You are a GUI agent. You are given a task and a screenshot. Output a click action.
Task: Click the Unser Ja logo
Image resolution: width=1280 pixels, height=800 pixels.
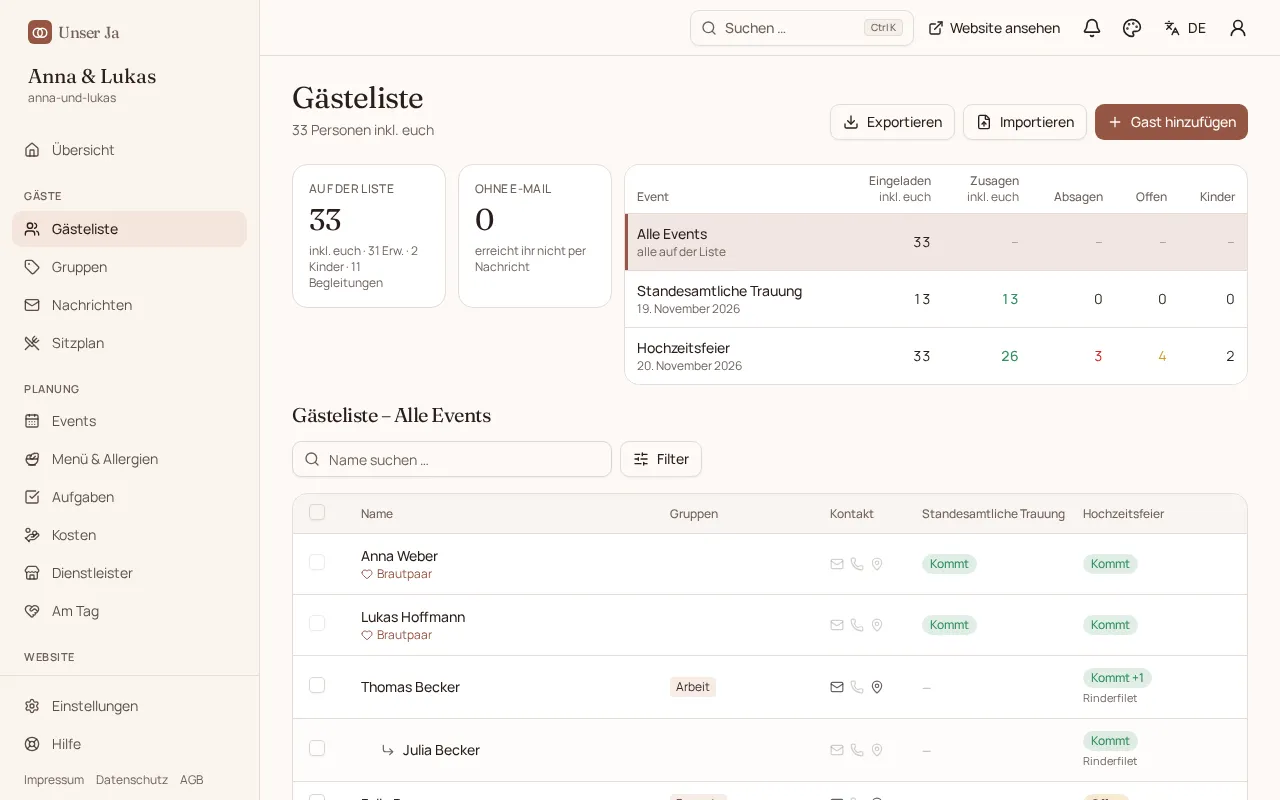74,32
